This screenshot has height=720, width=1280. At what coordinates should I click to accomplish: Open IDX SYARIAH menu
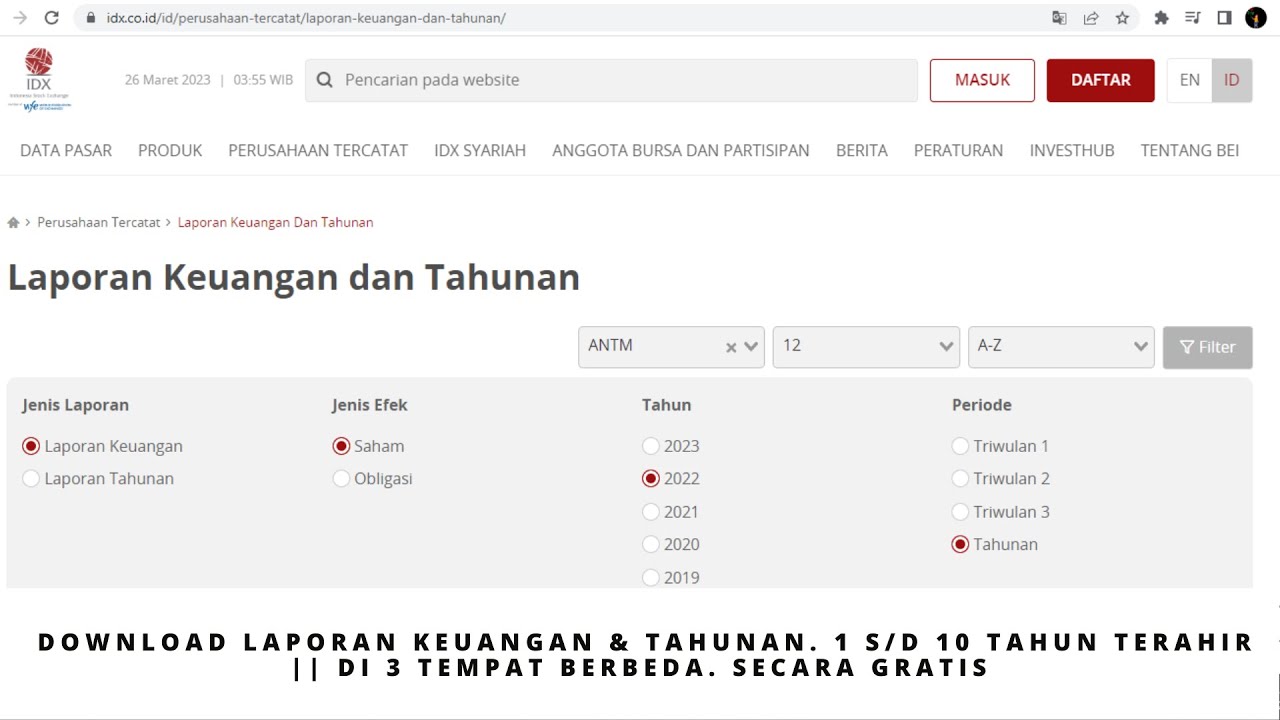tap(480, 150)
